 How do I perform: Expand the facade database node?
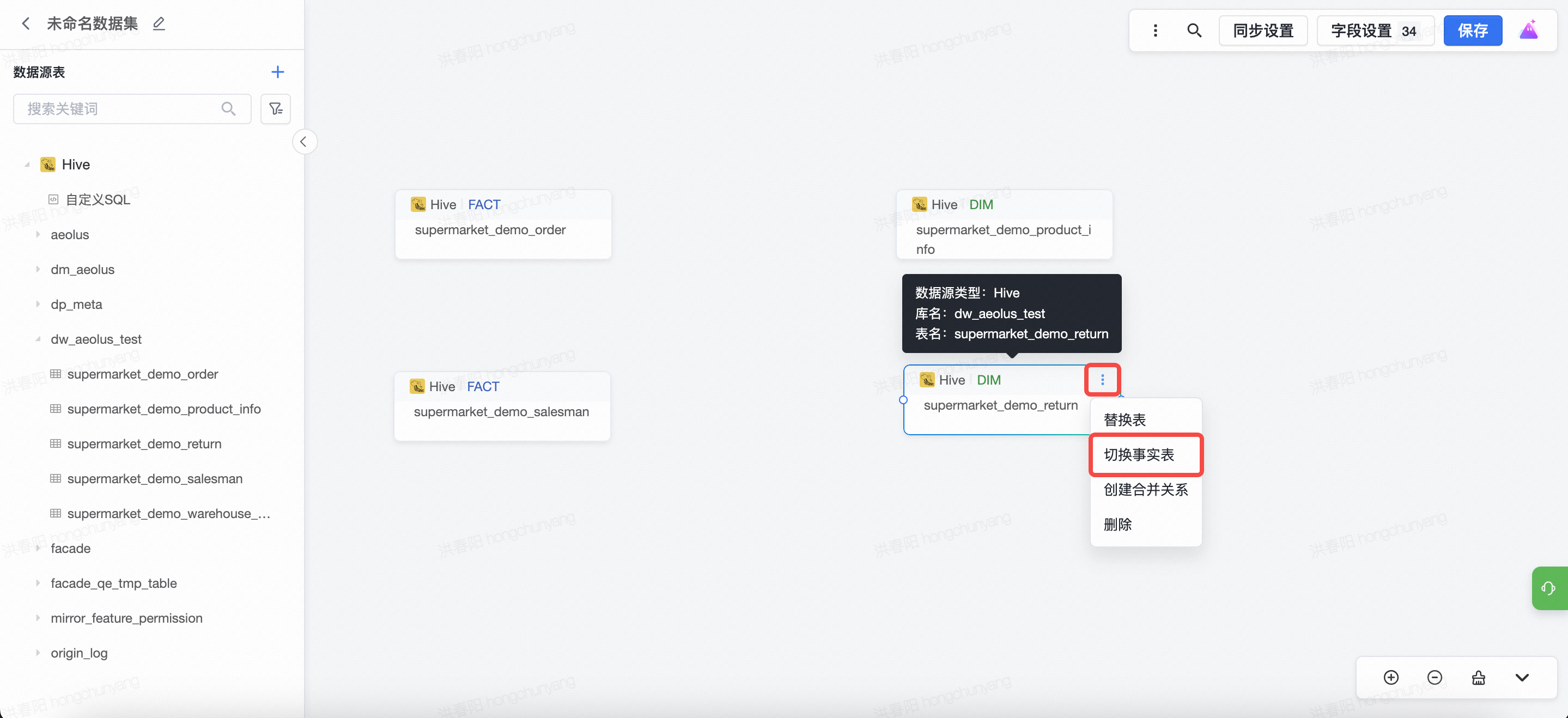[x=38, y=548]
